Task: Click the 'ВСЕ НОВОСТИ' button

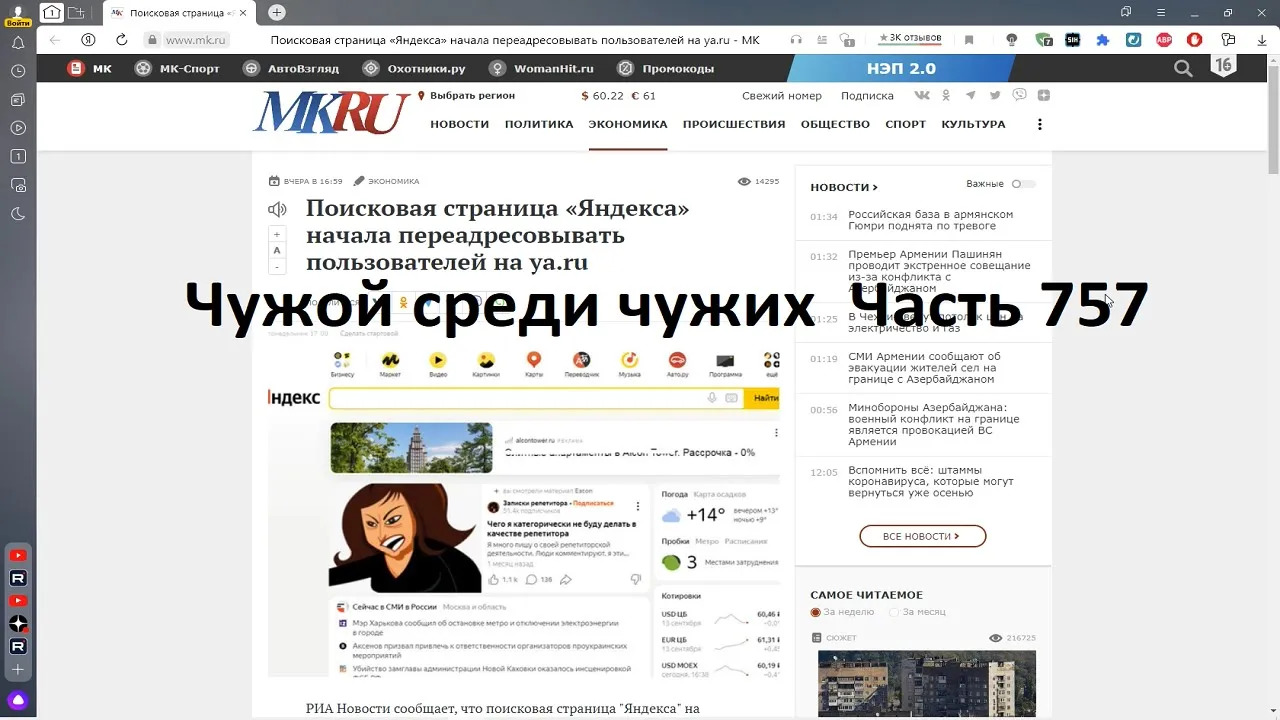Action: click(923, 536)
